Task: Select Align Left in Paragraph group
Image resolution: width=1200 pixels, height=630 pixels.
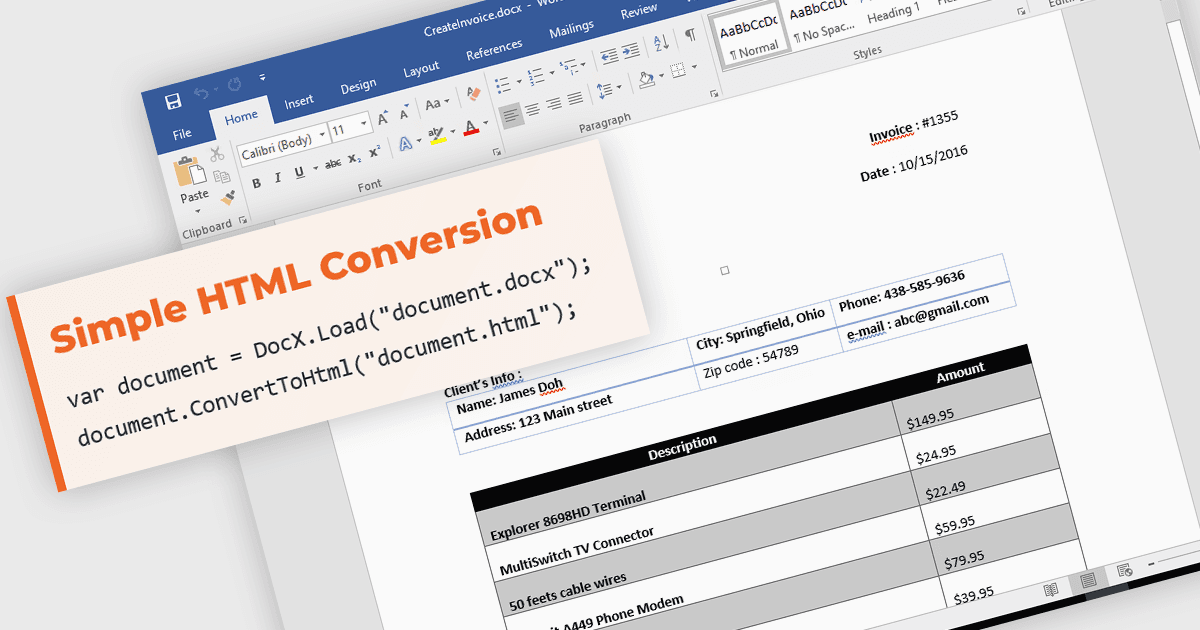Action: pos(511,115)
